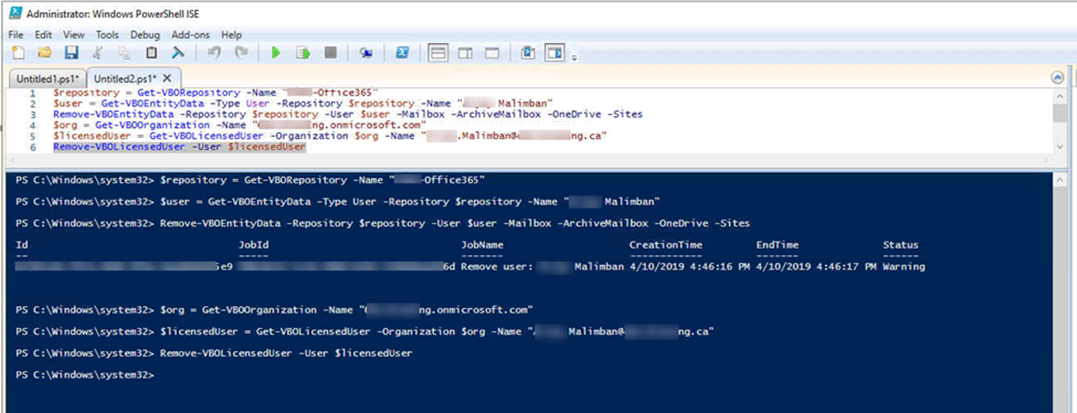This screenshot has height=413, width=1077.
Task: Run selection icon in the toolbar
Action: click(x=303, y=52)
